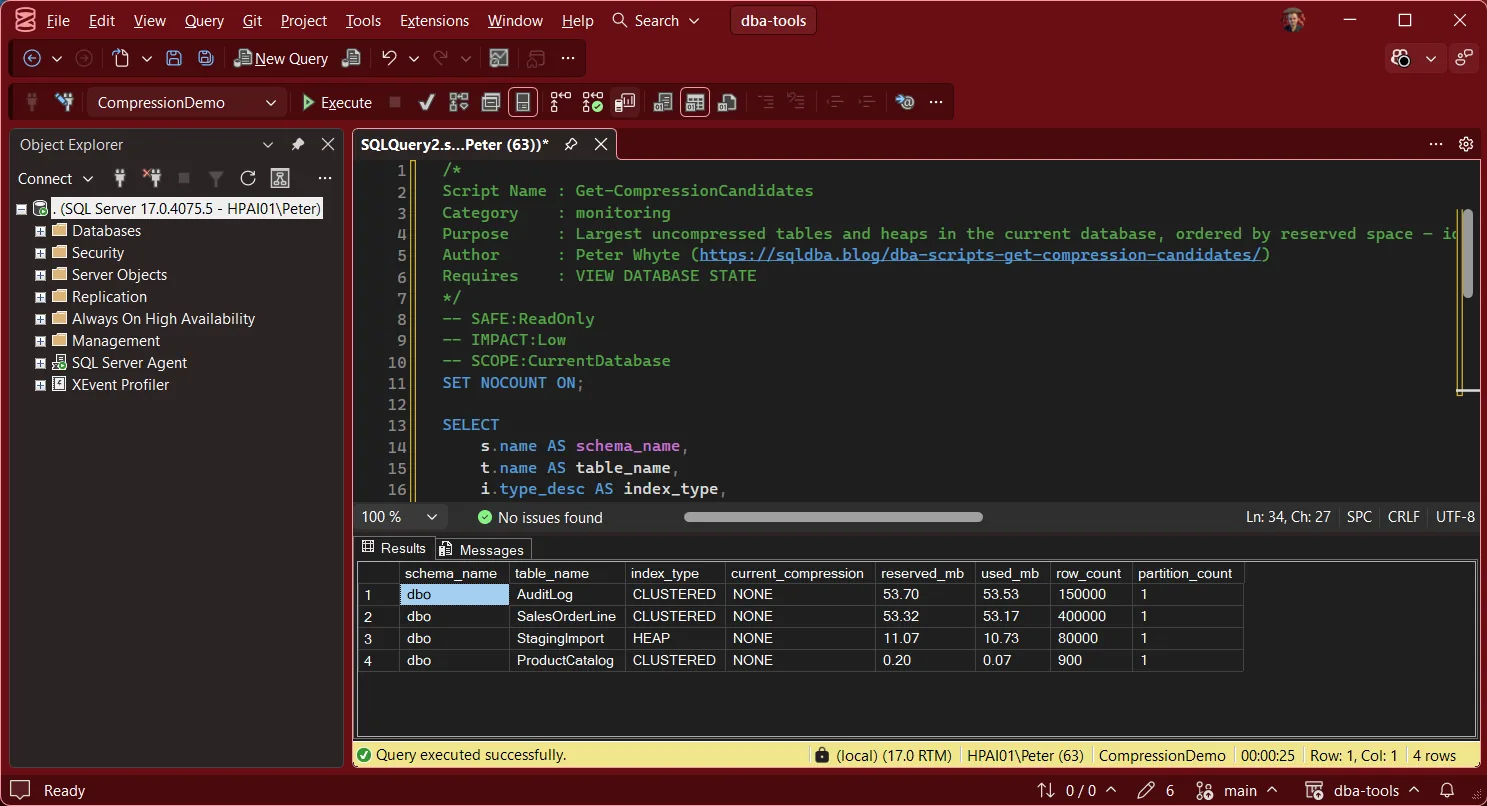Screen dimensions: 1487x806
Task: Open the CompressionDemo database dropdown
Action: 186,102
